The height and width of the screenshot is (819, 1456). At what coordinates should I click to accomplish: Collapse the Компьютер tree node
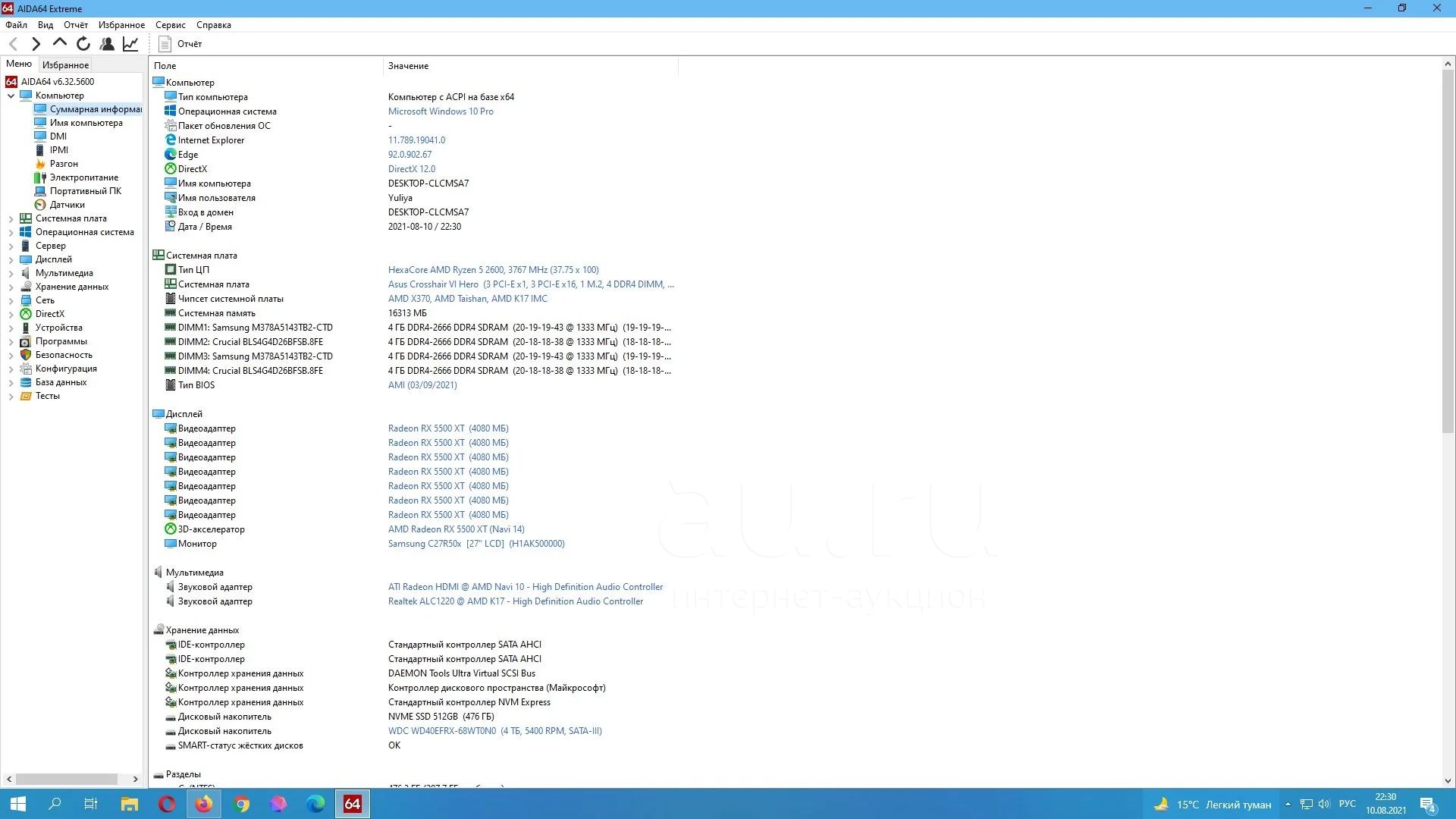11,96
